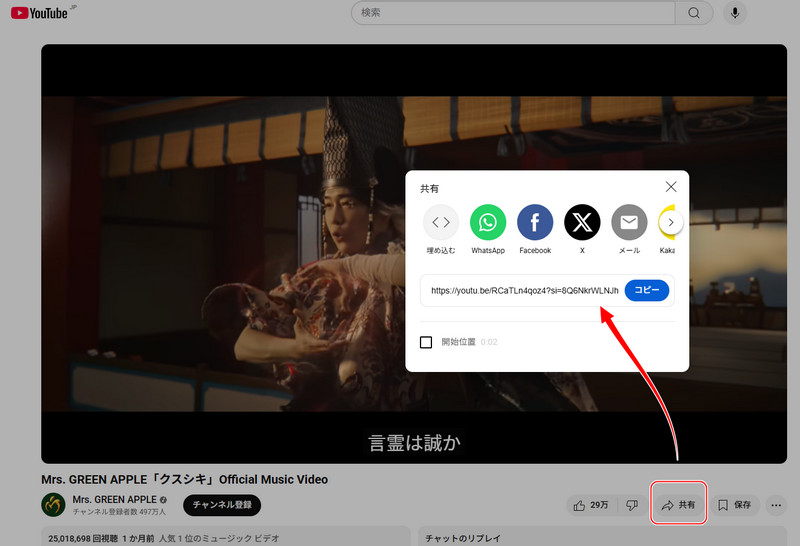Open the three-dot more actions menu
This screenshot has height=546, width=800.
tap(776, 505)
